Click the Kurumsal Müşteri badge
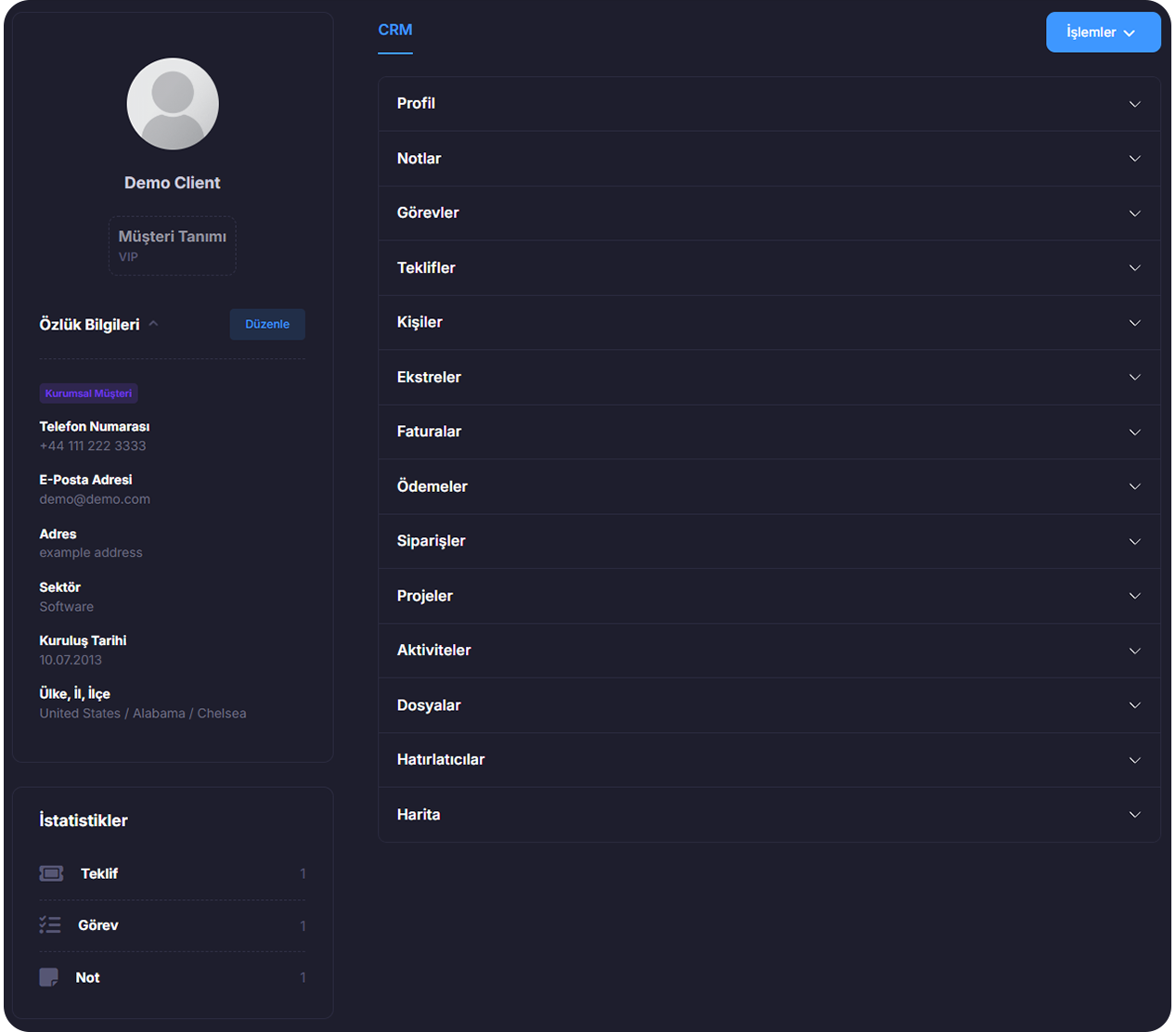 click(88, 393)
